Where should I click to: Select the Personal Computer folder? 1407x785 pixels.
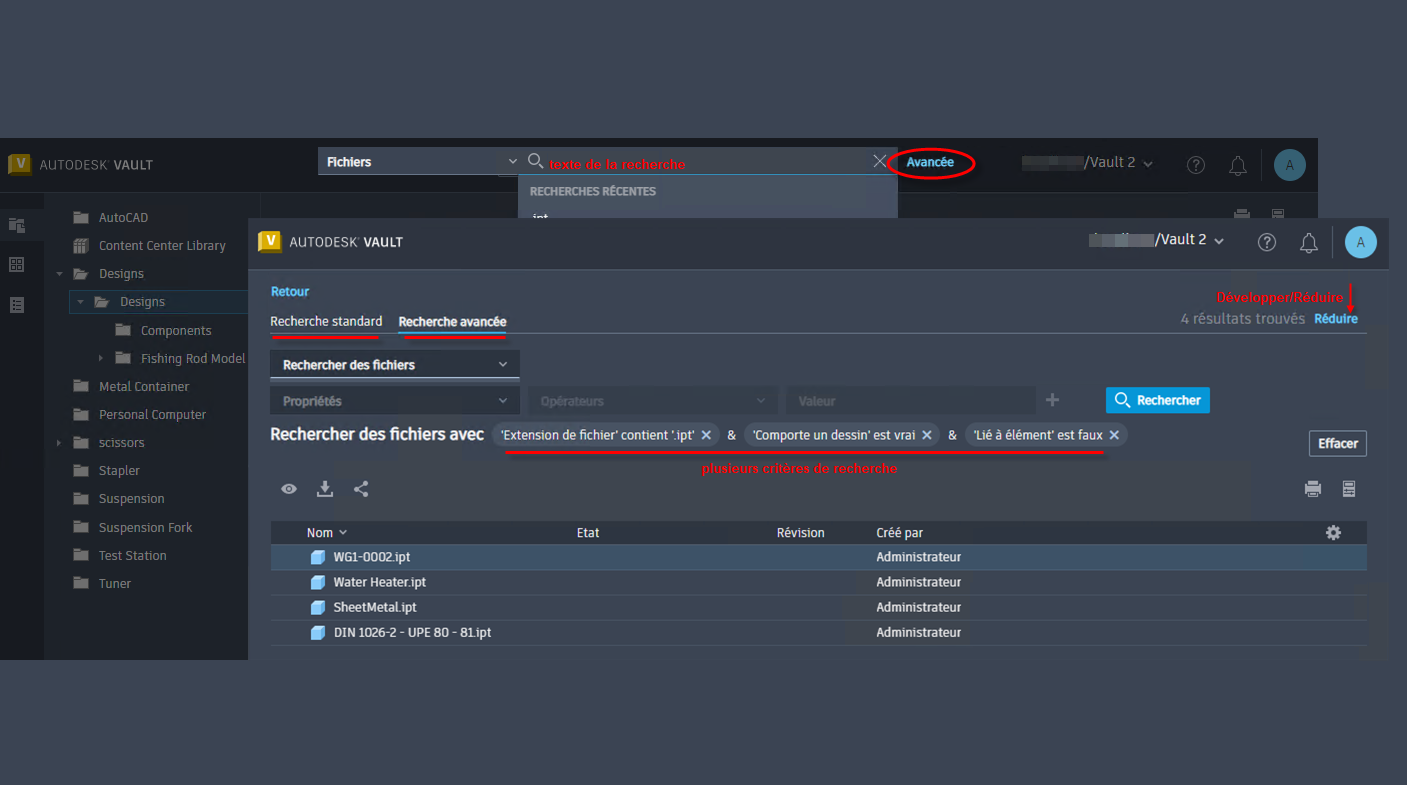coord(152,415)
